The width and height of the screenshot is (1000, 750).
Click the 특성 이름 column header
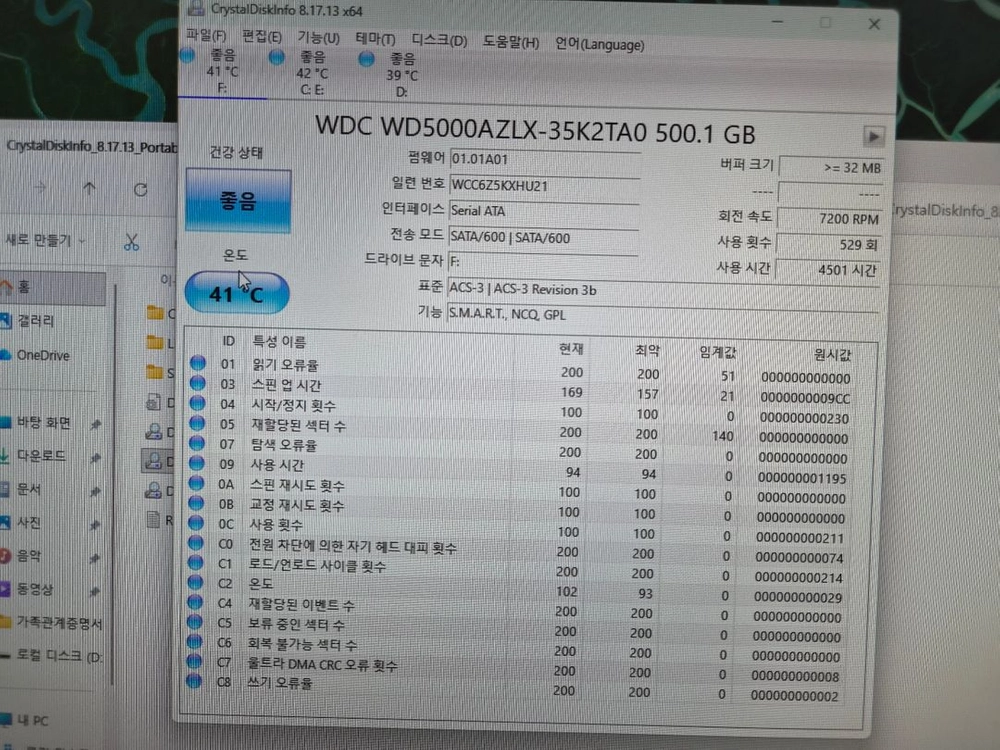tap(279, 342)
